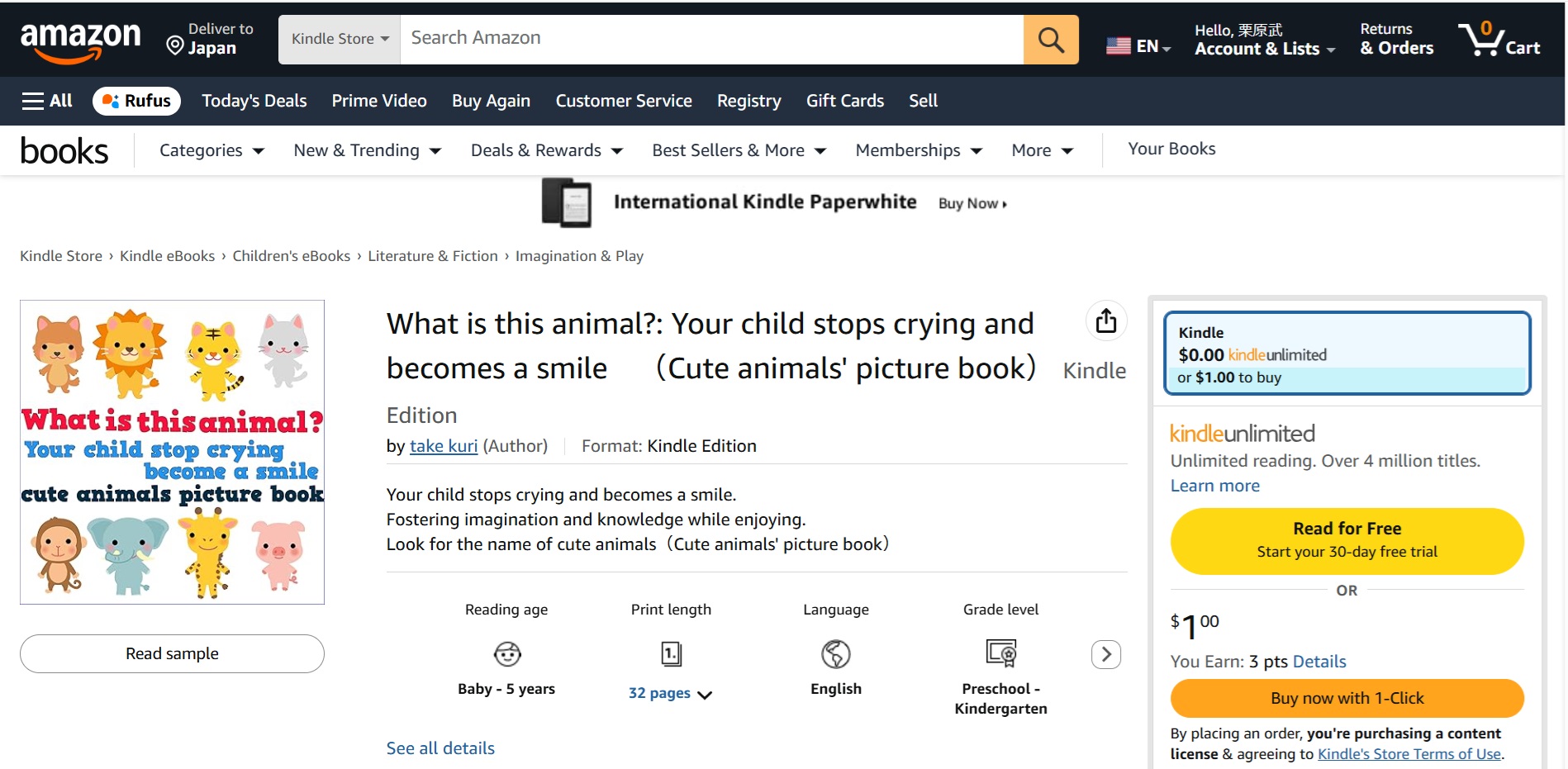Click the Rufus assistant button
Image resolution: width=1568 pixels, height=769 pixels.
pos(136,101)
